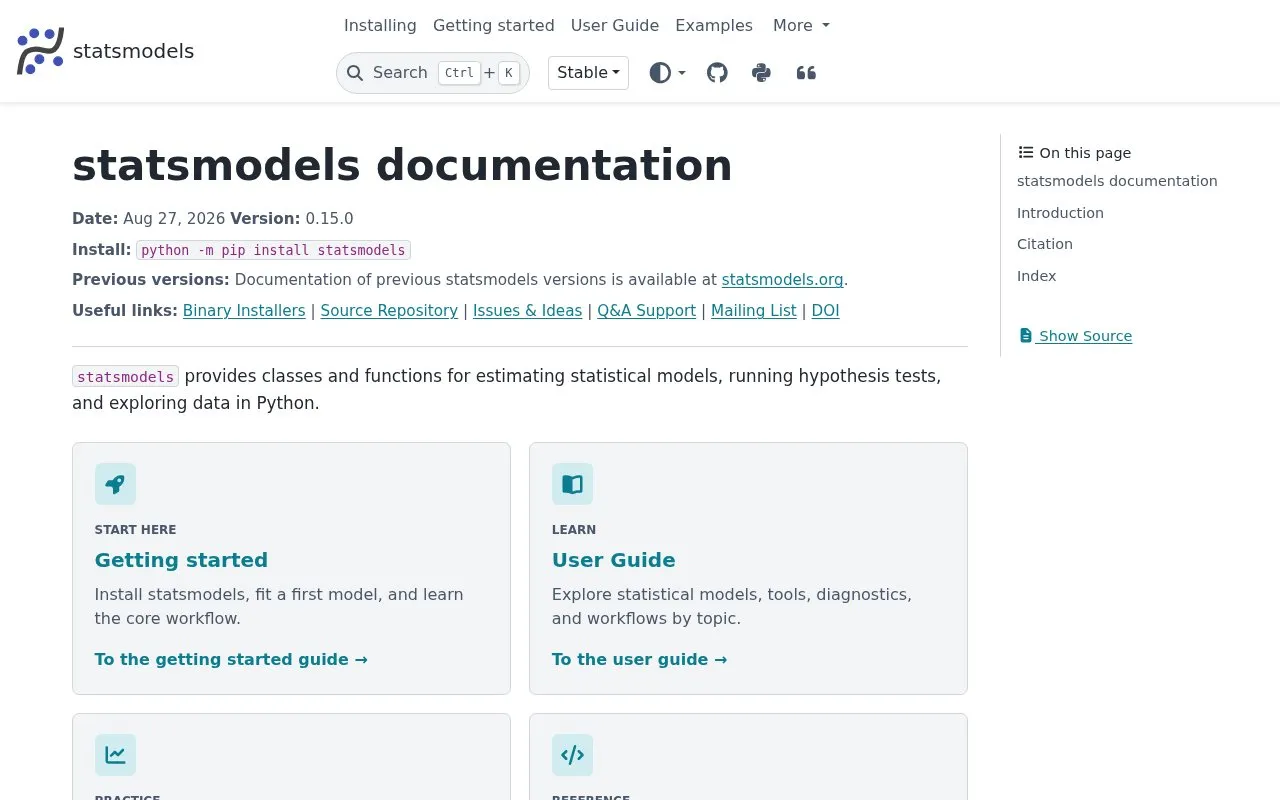
Task: Open the Examples nav item
Action: 714,25
